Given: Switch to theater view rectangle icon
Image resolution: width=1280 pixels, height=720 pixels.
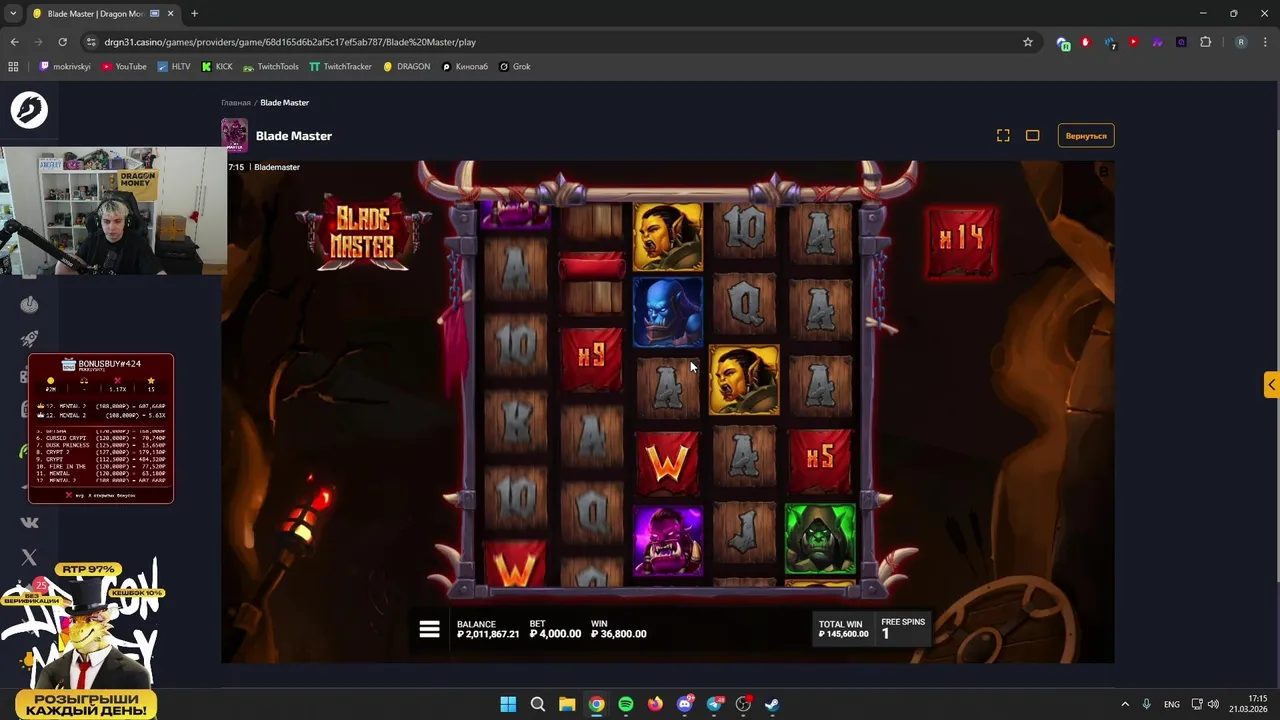Looking at the screenshot, I should click(x=1032, y=135).
